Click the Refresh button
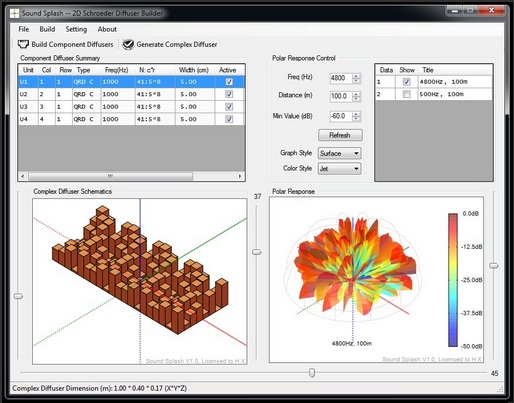The image size is (514, 403). pyautogui.click(x=340, y=135)
